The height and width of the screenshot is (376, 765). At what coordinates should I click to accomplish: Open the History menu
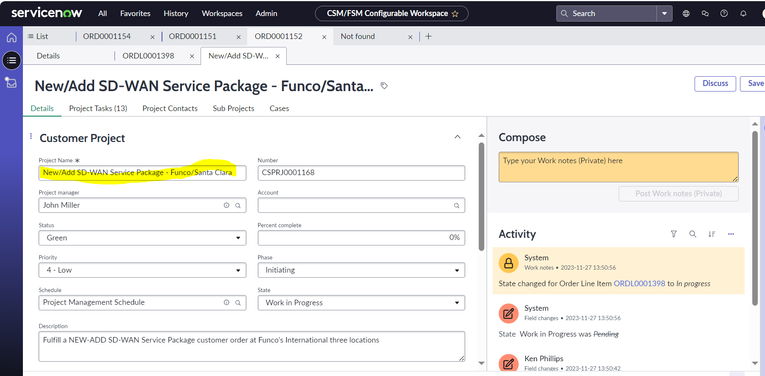point(176,14)
